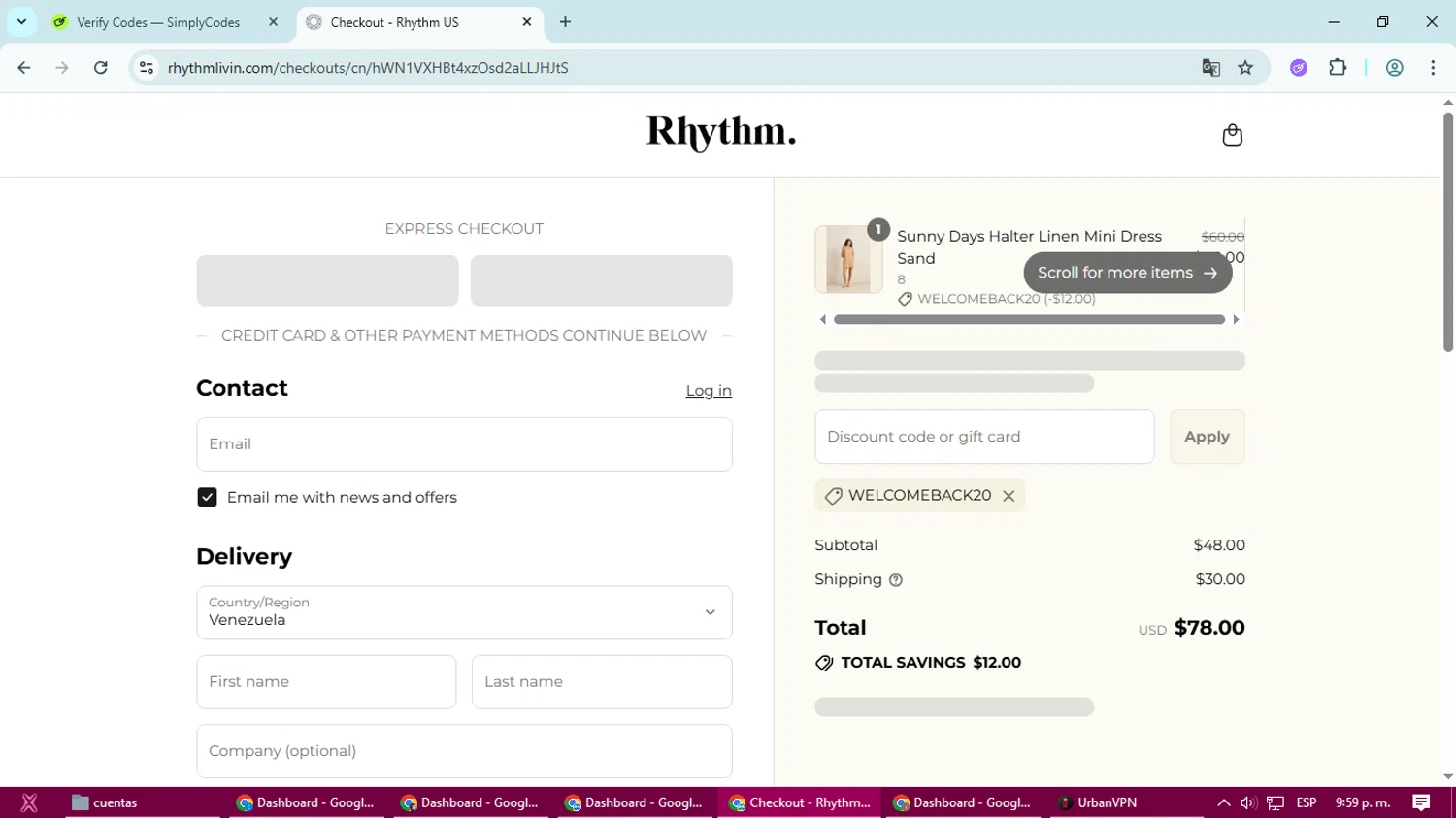Open the shopping bag cart icon
The image size is (1456, 818).
pos(1232,135)
